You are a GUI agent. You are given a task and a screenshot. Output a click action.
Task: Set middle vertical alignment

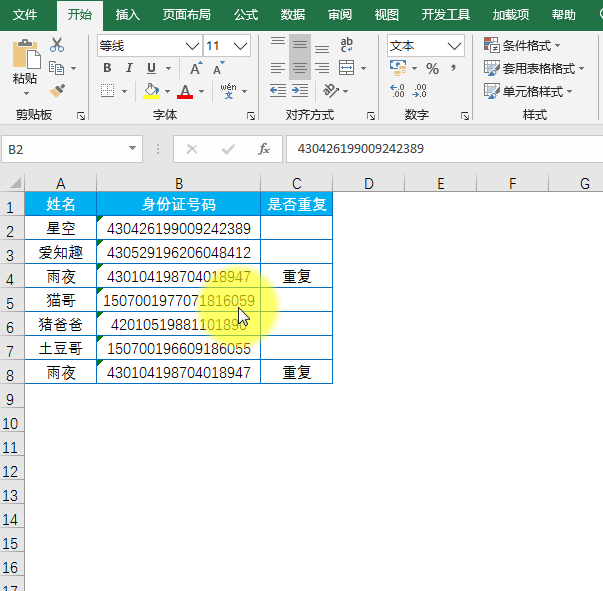click(300, 45)
